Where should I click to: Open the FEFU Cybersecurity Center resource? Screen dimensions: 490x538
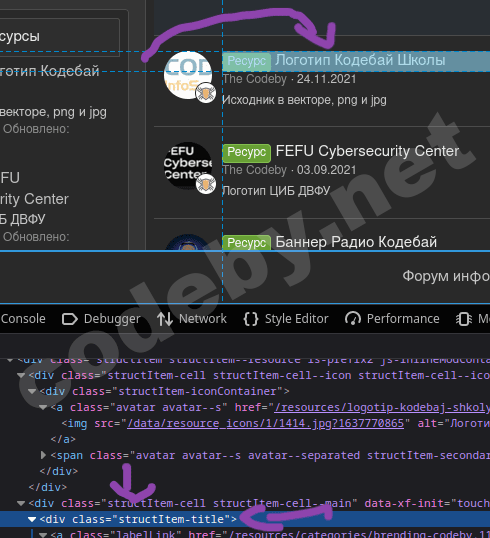[x=367, y=151]
